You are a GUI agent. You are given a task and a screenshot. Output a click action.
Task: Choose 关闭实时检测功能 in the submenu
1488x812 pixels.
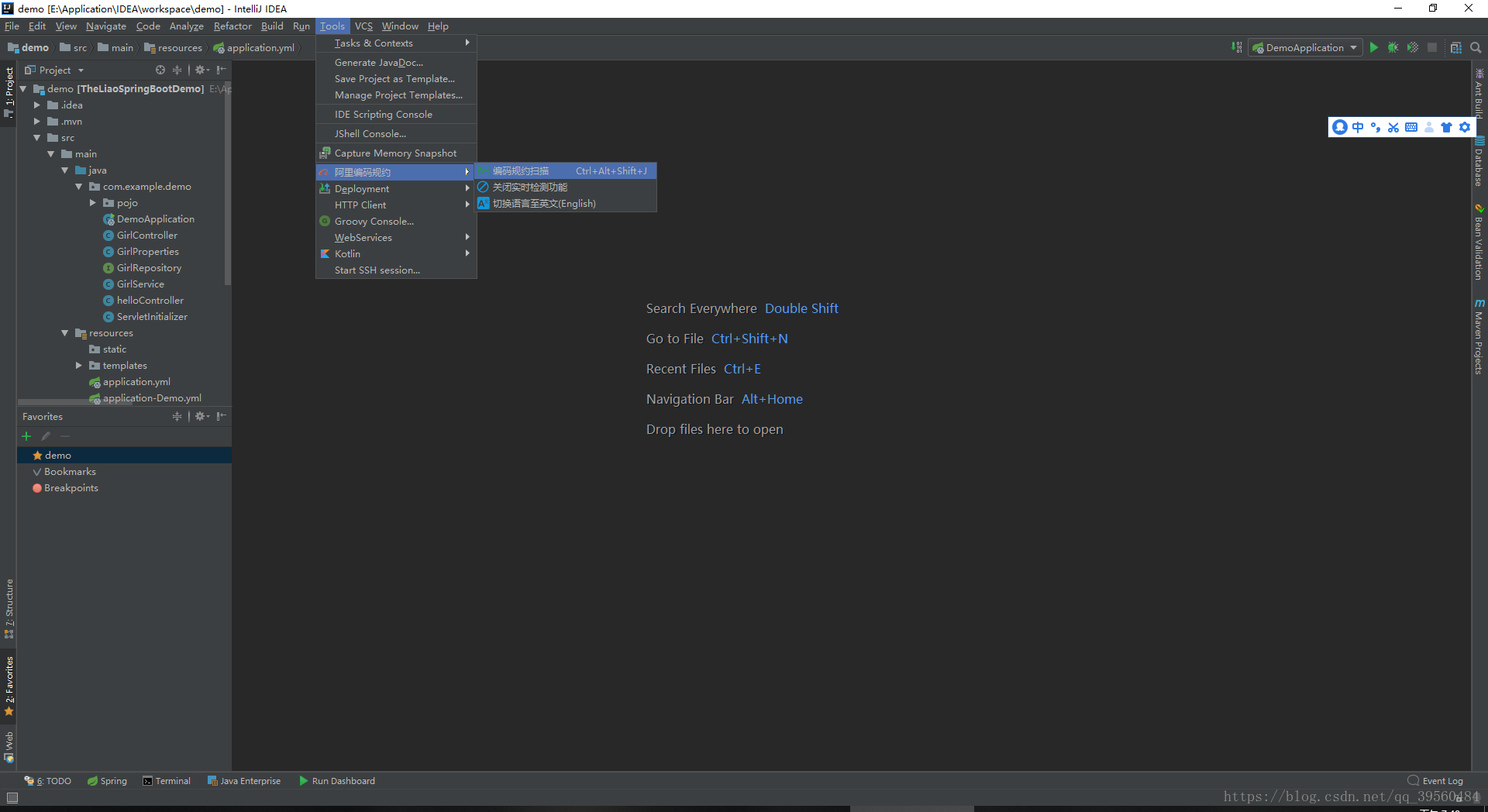point(566,188)
